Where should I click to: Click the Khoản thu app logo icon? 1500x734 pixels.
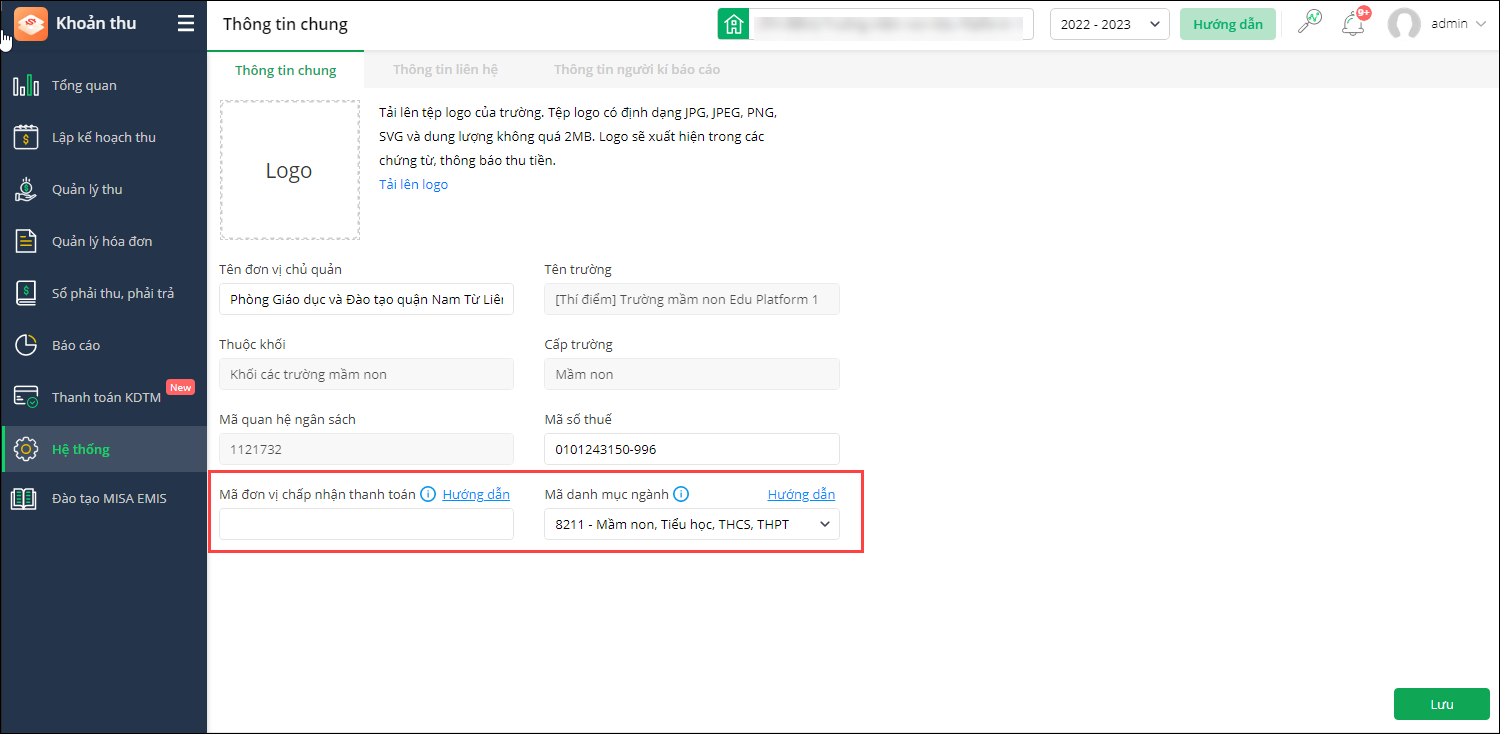tap(31, 24)
